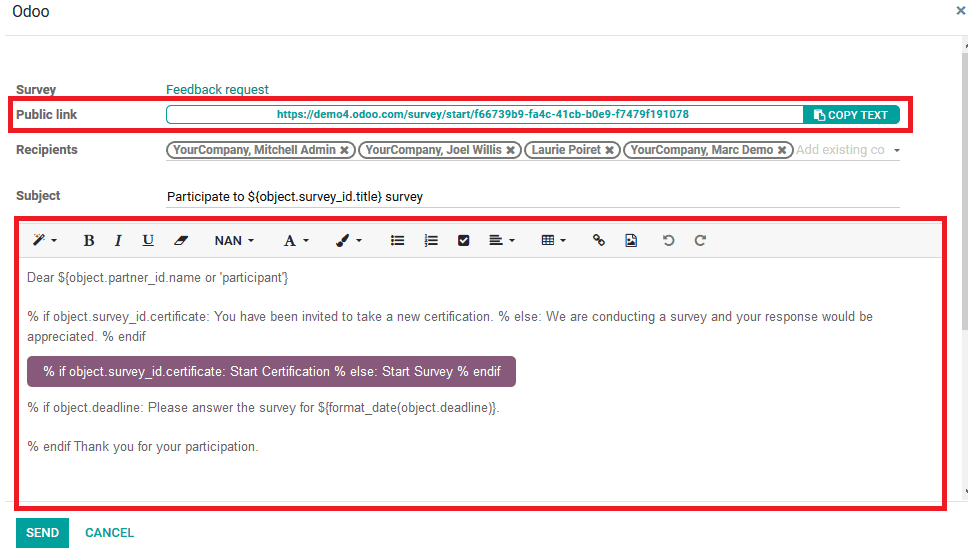
Task: Click the dialog vertical scrollbar
Action: click(x=965, y=192)
